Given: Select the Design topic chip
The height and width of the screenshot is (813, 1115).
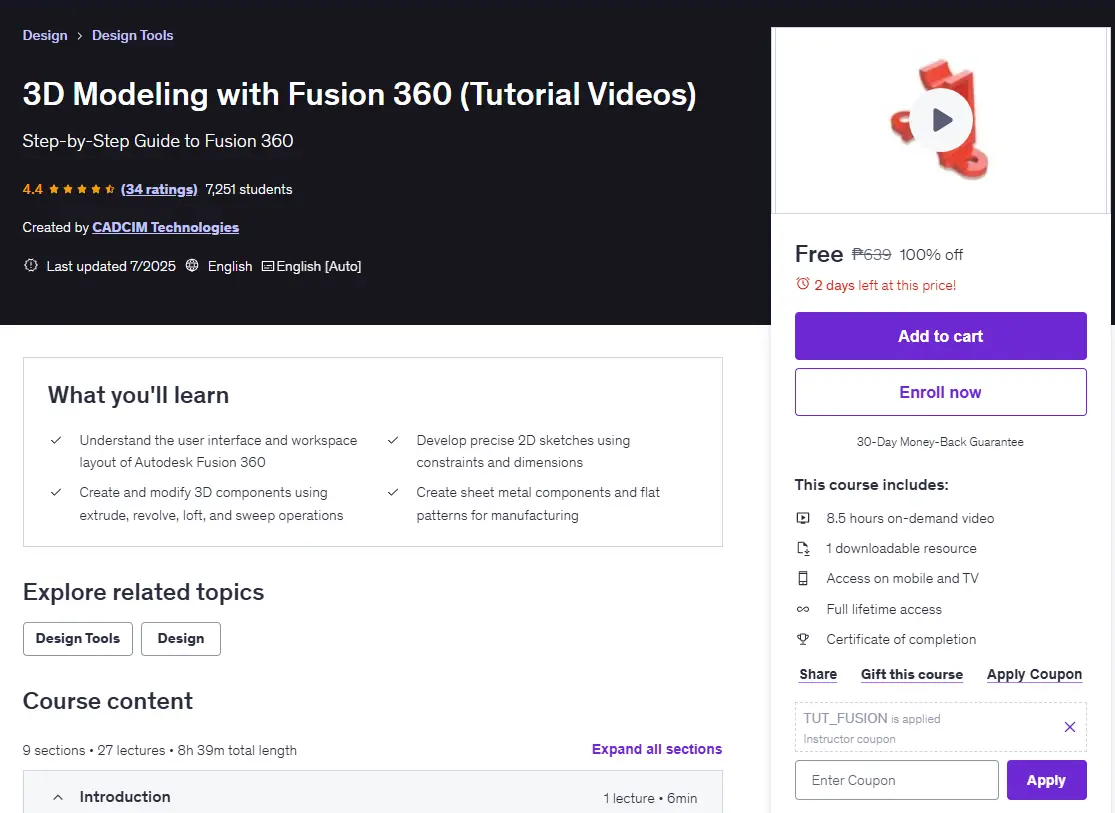Looking at the screenshot, I should 181,639.
